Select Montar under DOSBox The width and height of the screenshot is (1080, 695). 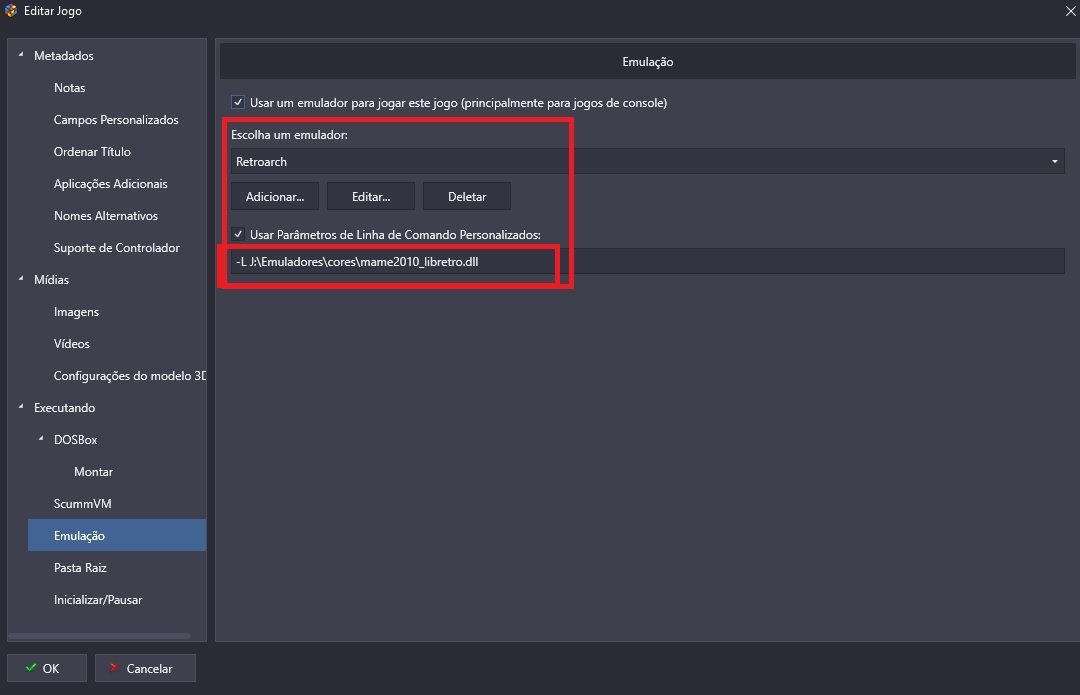click(x=94, y=472)
